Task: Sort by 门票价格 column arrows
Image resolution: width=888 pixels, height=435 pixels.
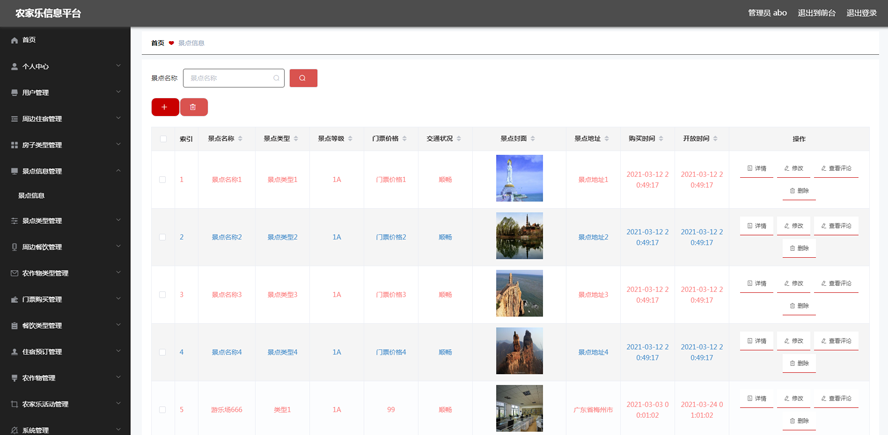Action: point(404,139)
